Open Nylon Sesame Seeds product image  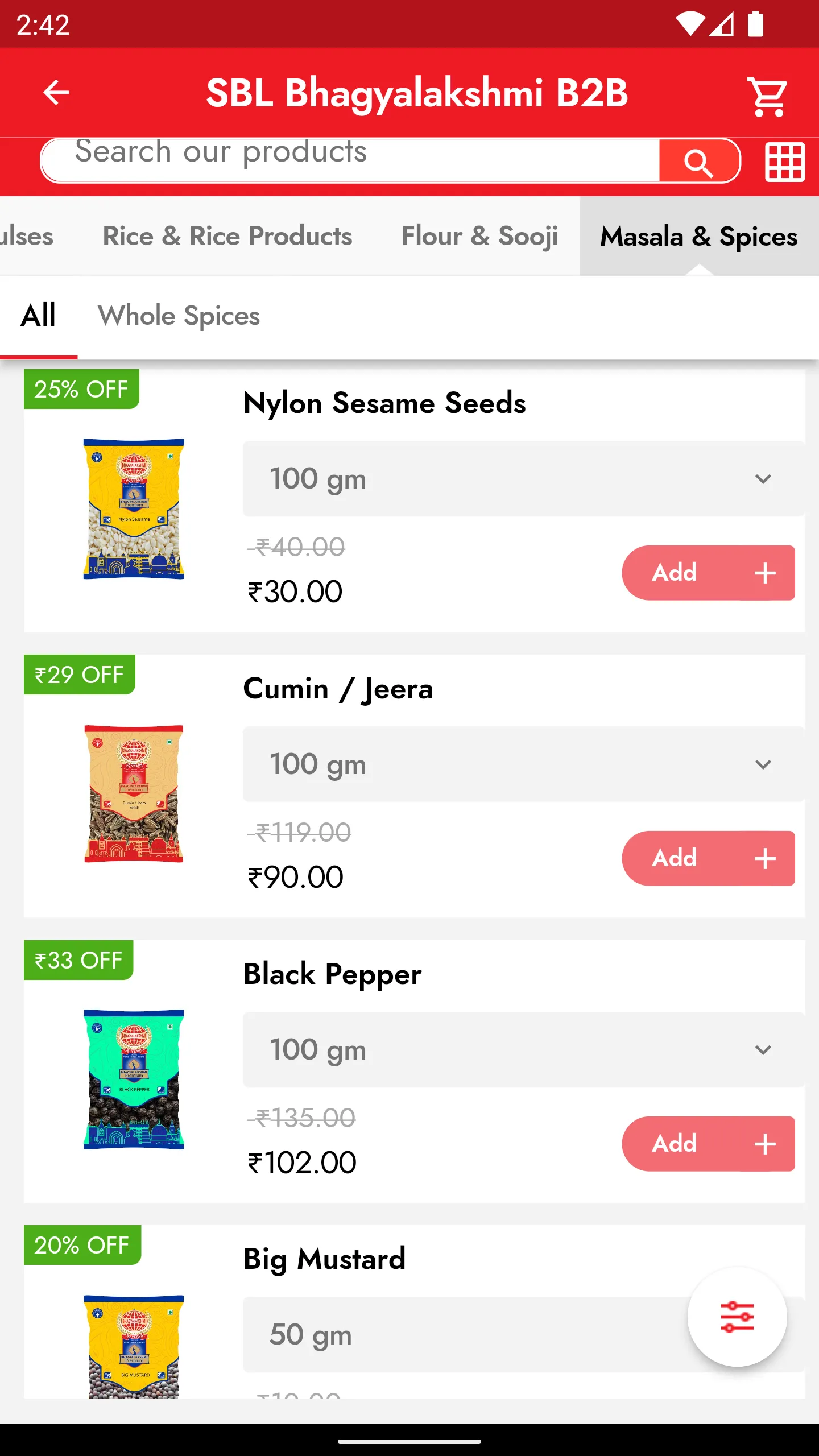134,509
